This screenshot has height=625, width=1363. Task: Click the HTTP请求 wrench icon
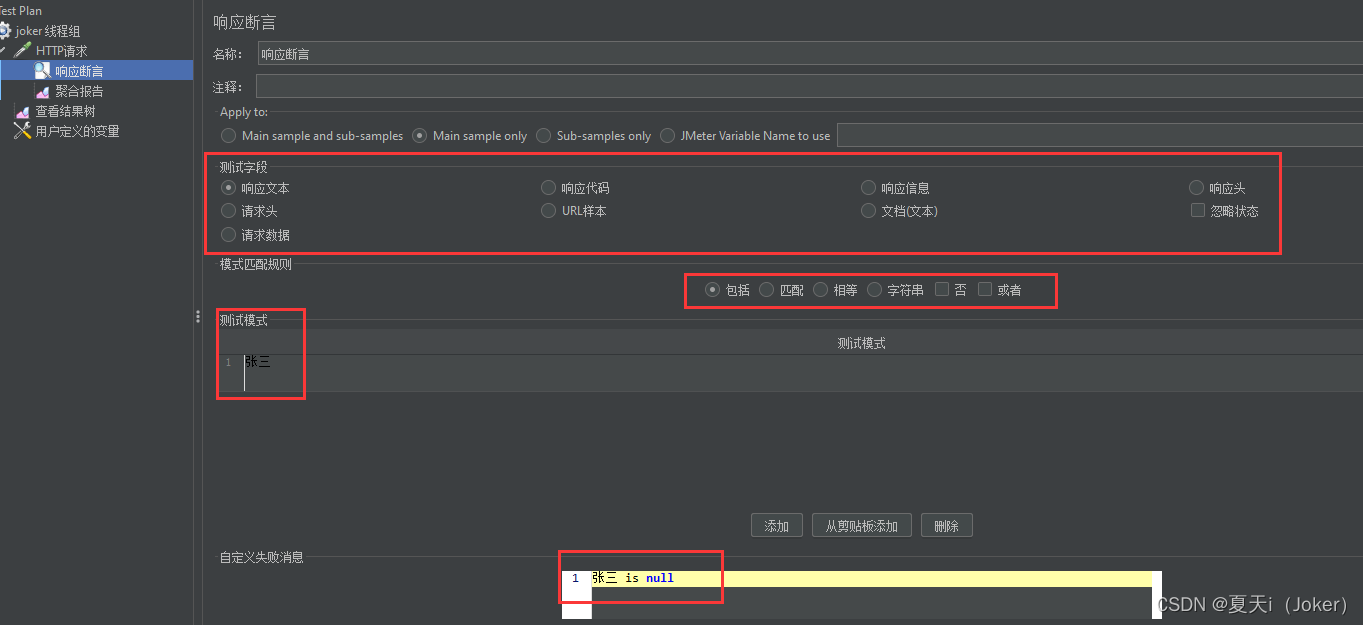pyautogui.click(x=24, y=50)
